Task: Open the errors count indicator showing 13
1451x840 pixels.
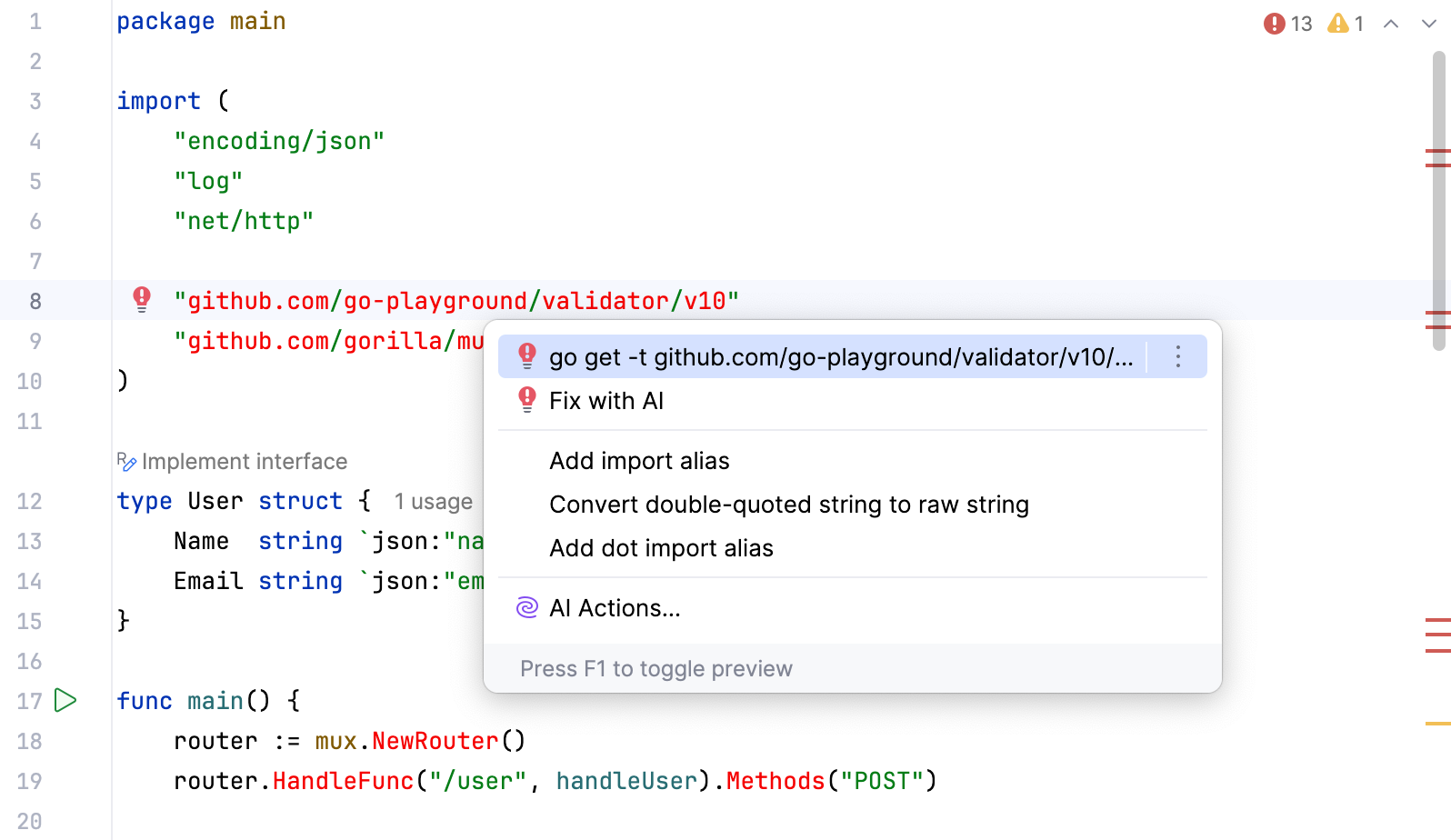Action: 1288,24
